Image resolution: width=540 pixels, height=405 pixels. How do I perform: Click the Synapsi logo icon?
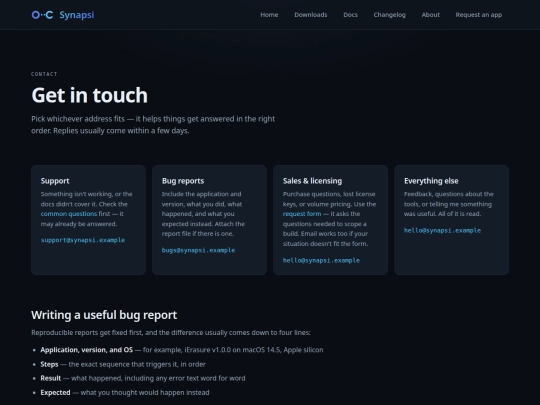[42, 15]
